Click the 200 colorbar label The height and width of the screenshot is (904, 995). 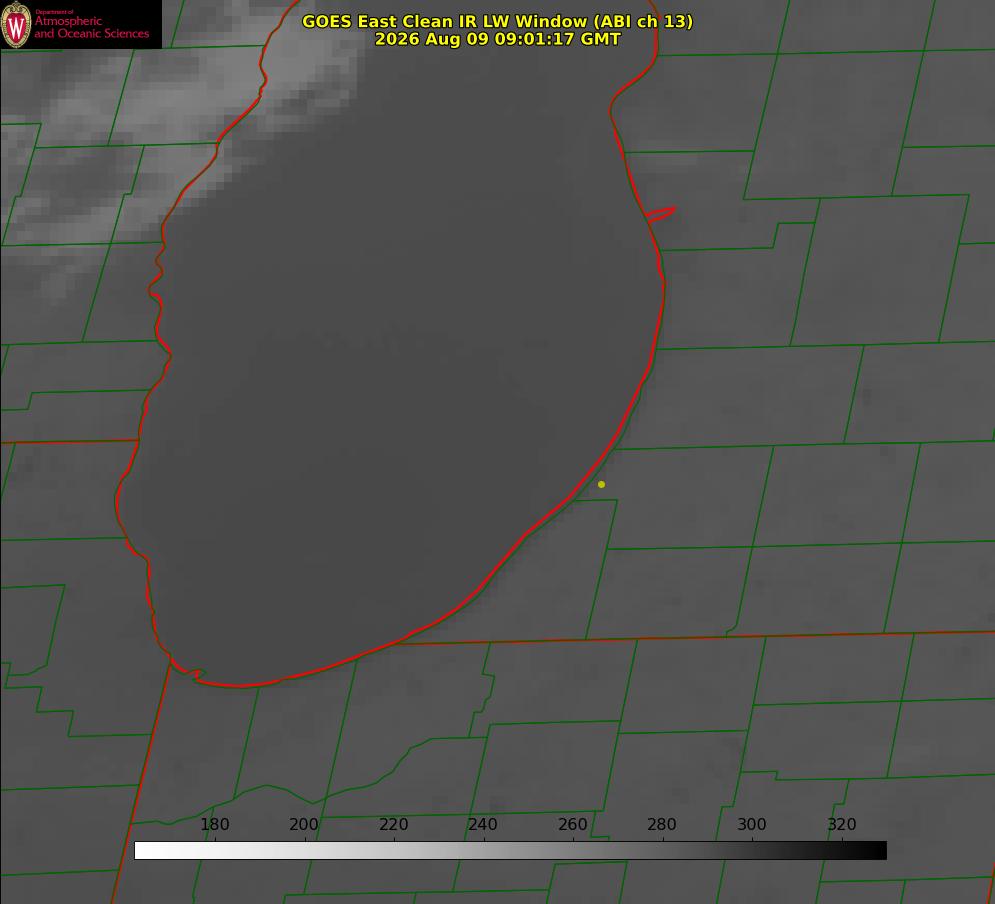(x=304, y=824)
